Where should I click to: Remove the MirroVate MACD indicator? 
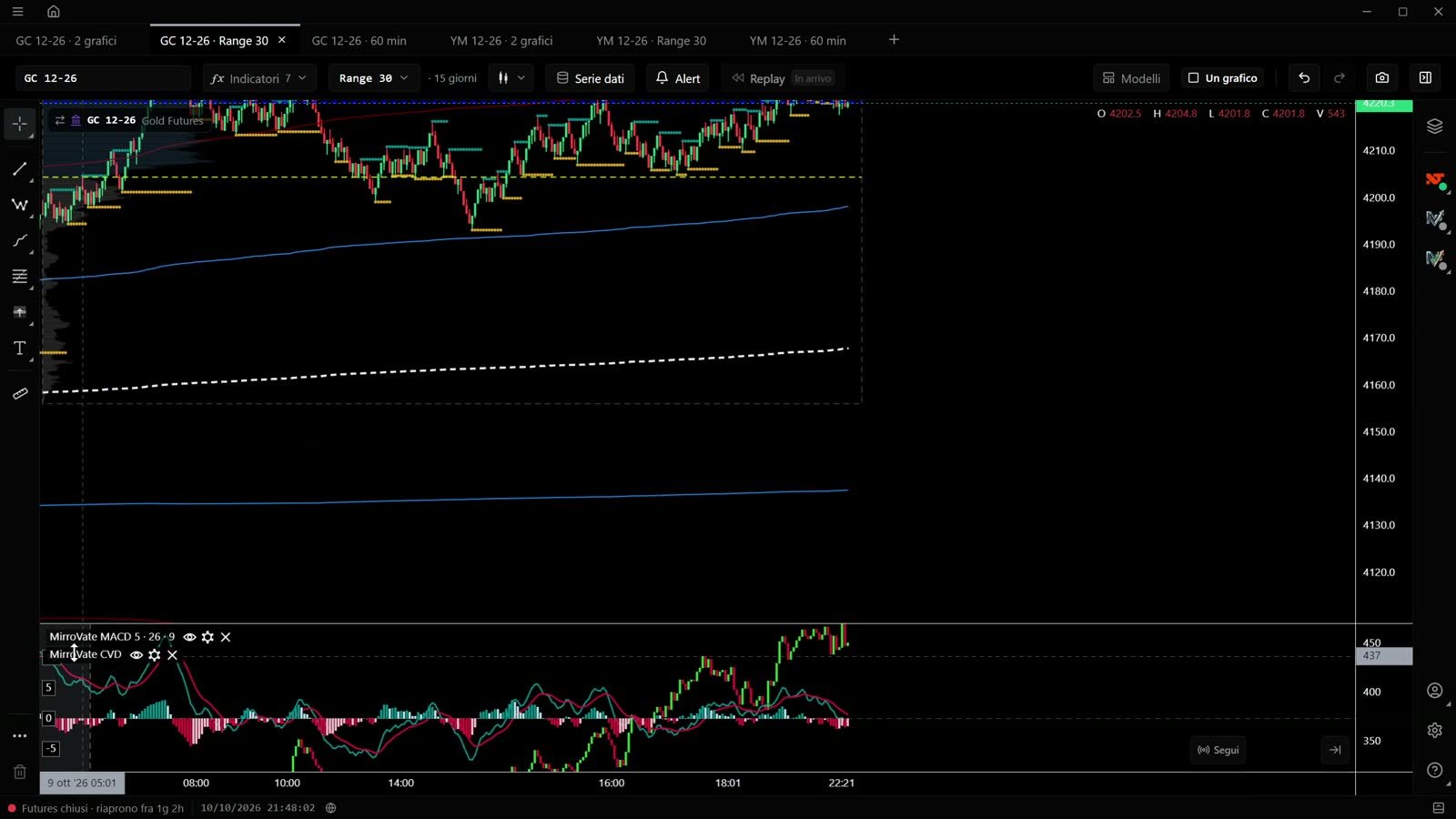(x=226, y=637)
